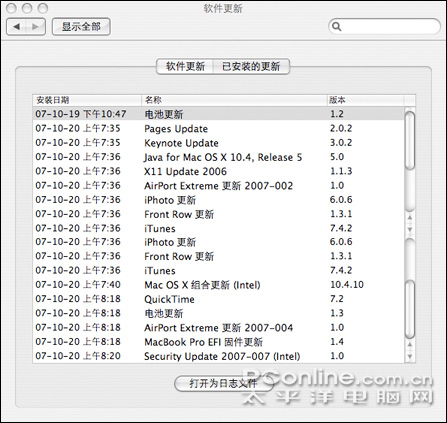This screenshot has width=447, height=423.
Task: Select Security Update 2007-007 (Intel)
Action: point(218,356)
